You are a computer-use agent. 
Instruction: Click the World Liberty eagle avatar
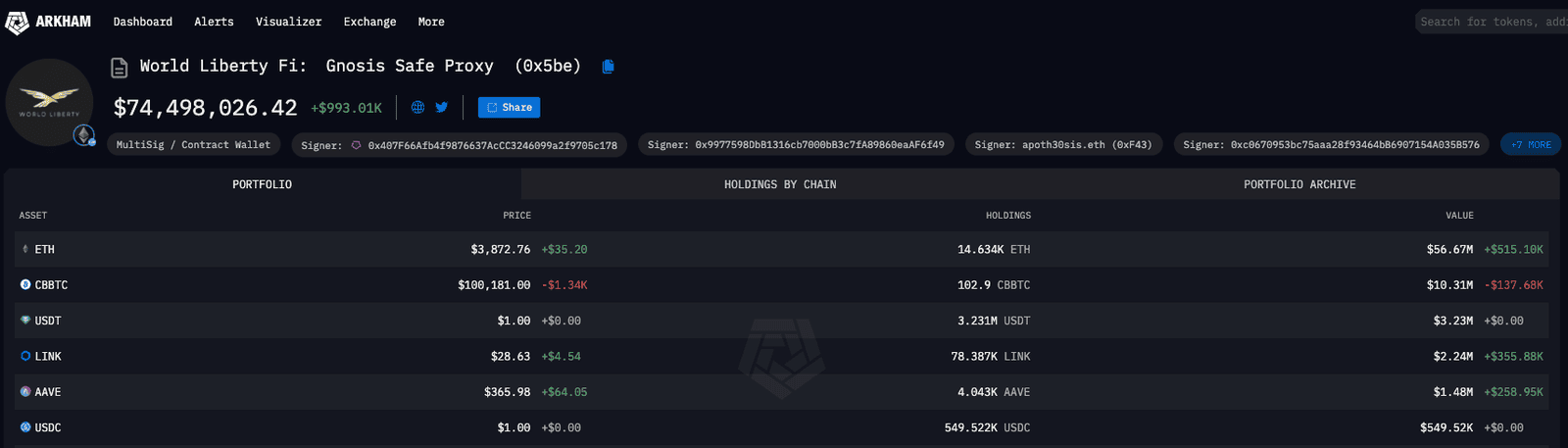(49, 101)
